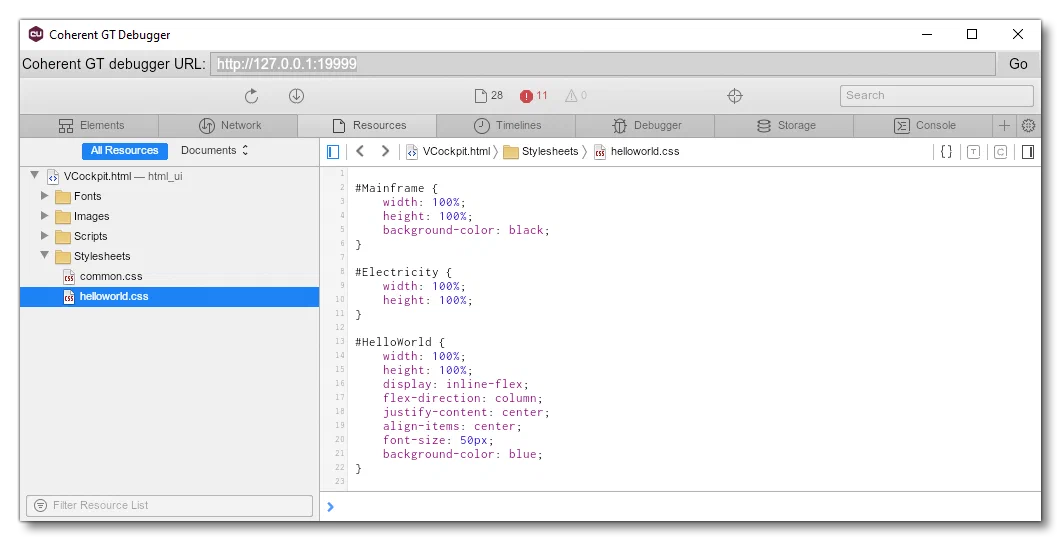Click the debugger URL input field
1061x541 pixels.
pyautogui.click(x=603, y=64)
